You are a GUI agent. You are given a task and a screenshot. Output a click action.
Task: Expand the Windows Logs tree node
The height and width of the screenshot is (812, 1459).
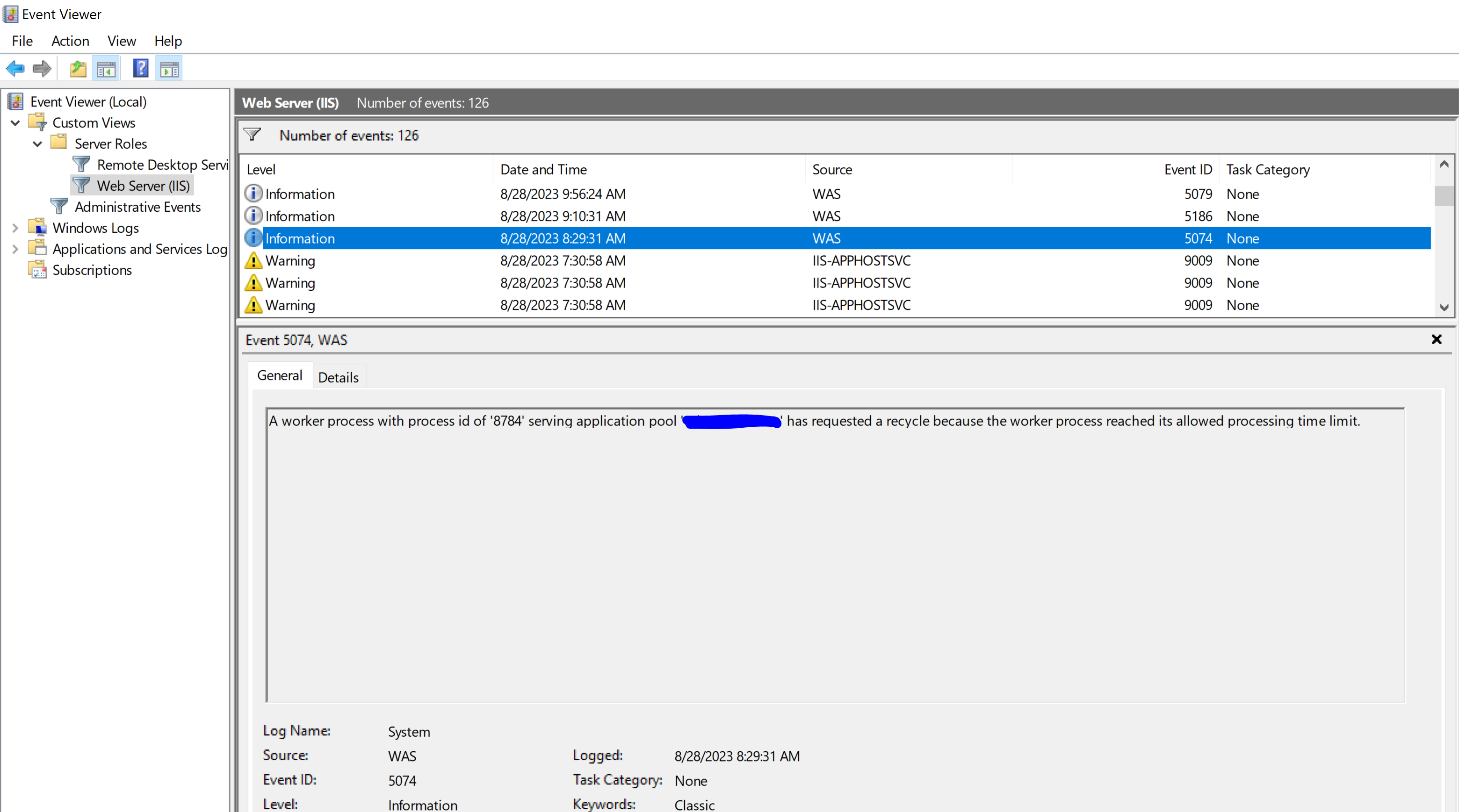[15, 228]
